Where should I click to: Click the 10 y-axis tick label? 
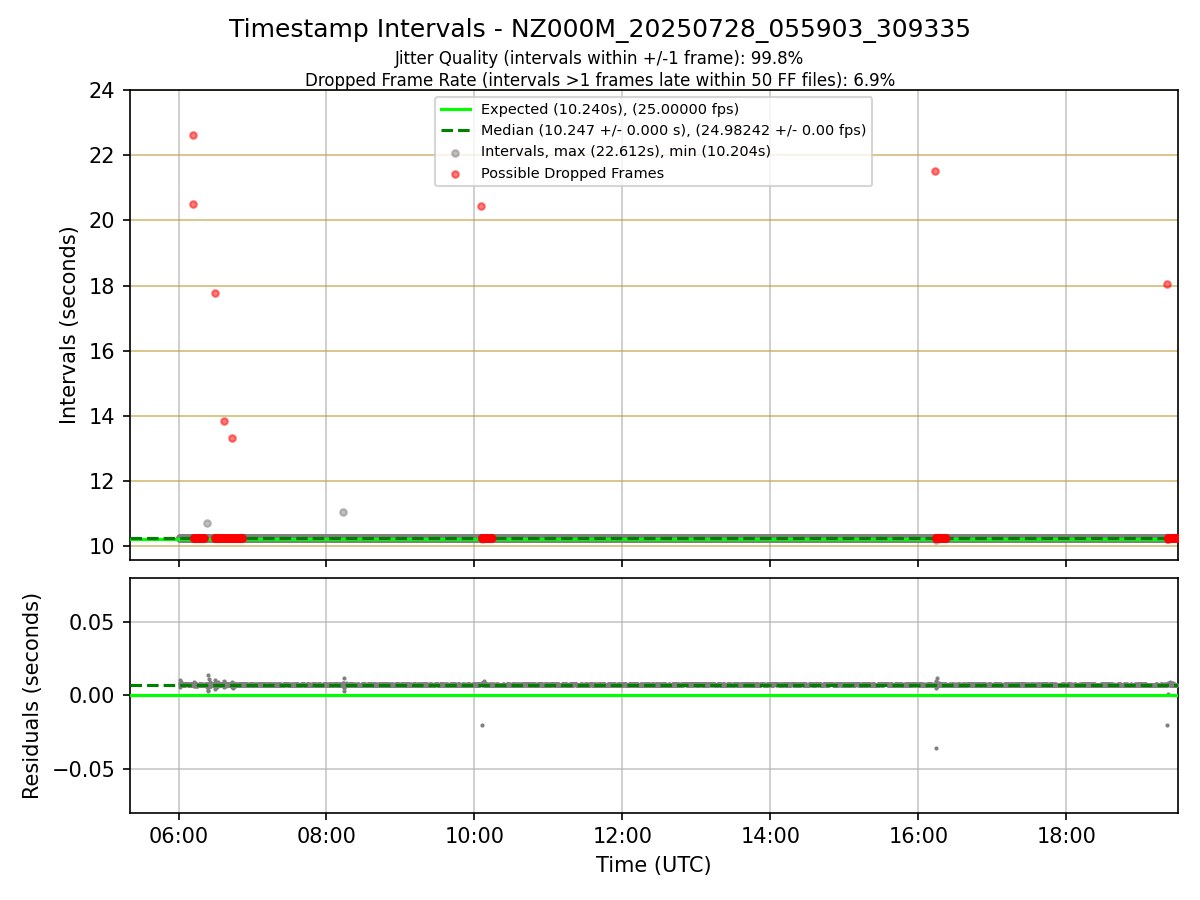(x=102, y=546)
